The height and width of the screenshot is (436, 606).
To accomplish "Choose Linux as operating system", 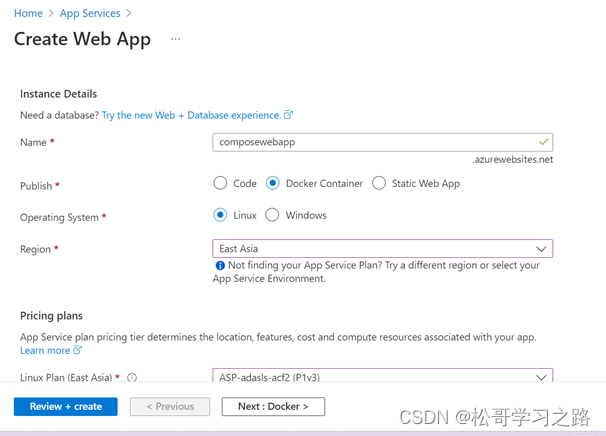I will pyautogui.click(x=220, y=215).
